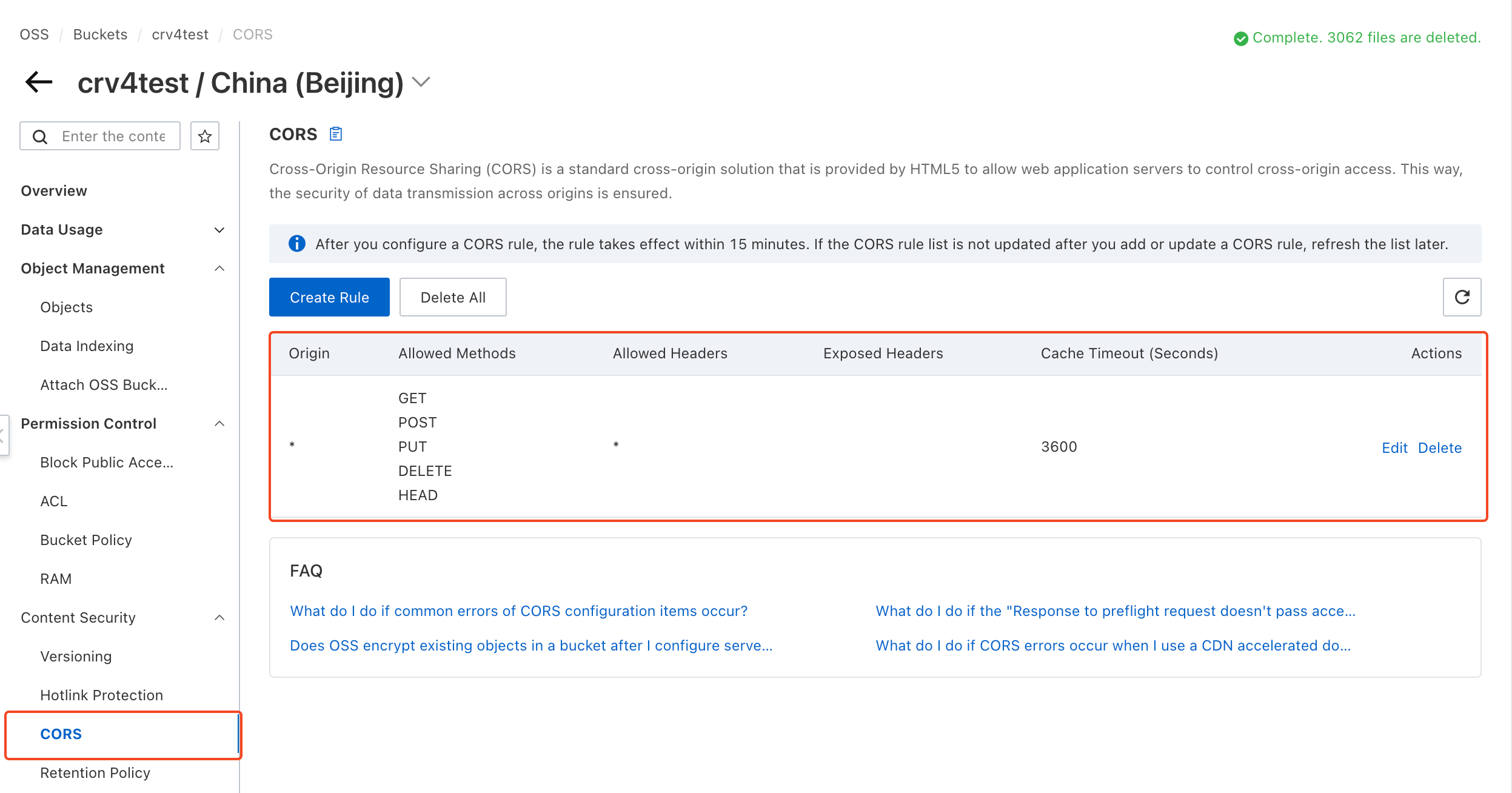This screenshot has height=793, width=1512.
Task: Click the Delete All button
Action: click(x=453, y=297)
